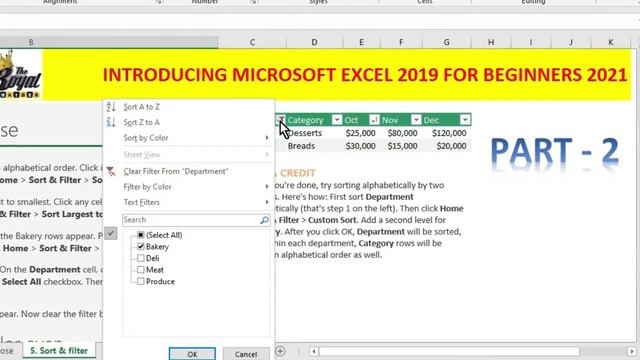This screenshot has width=640, height=360.
Task: Click the clear filter funnel icon
Action: [111, 171]
